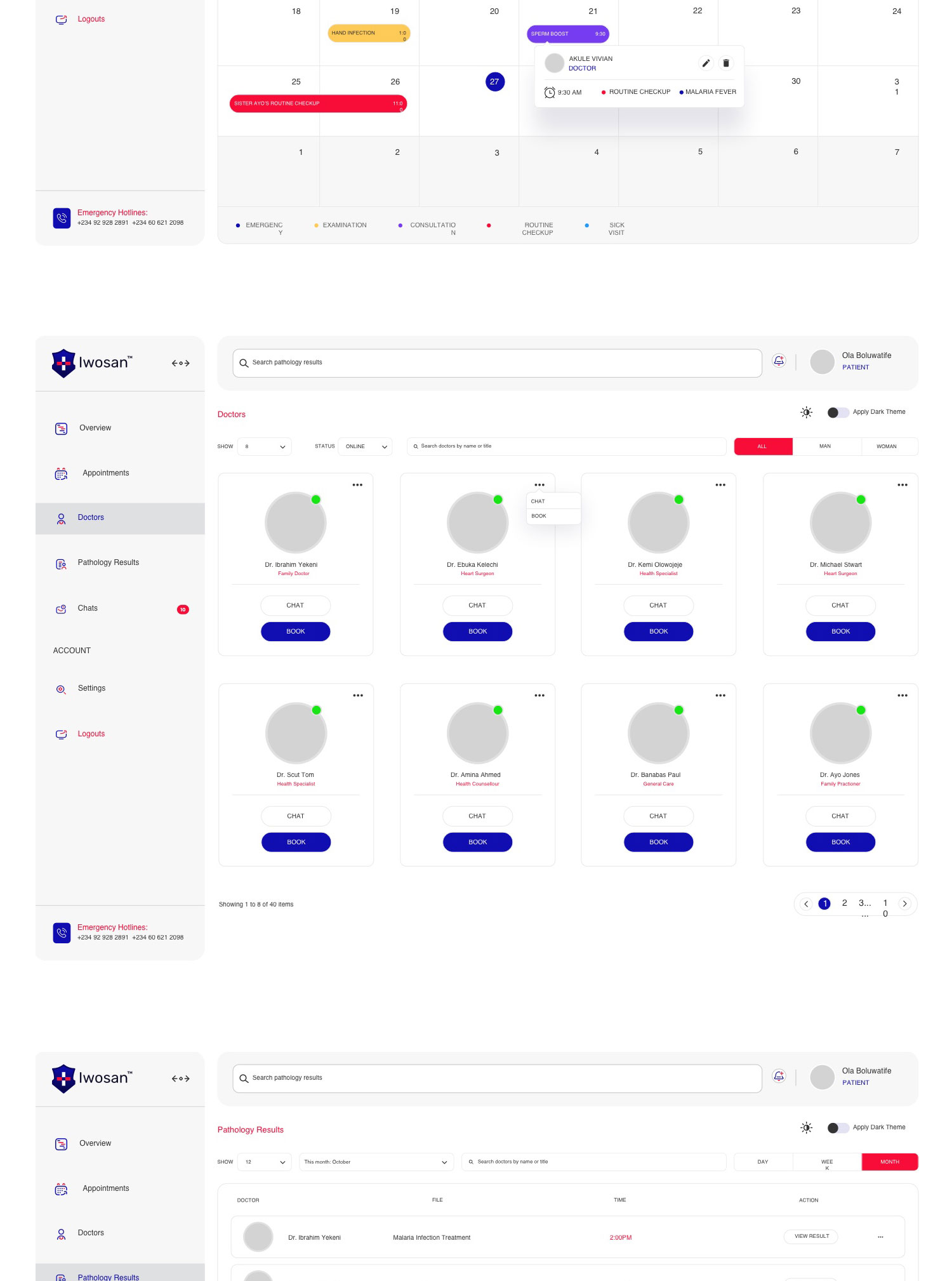952x1281 pixels.
Task: Delete the Akule Vivian appointment via trash icon
Action: point(726,63)
